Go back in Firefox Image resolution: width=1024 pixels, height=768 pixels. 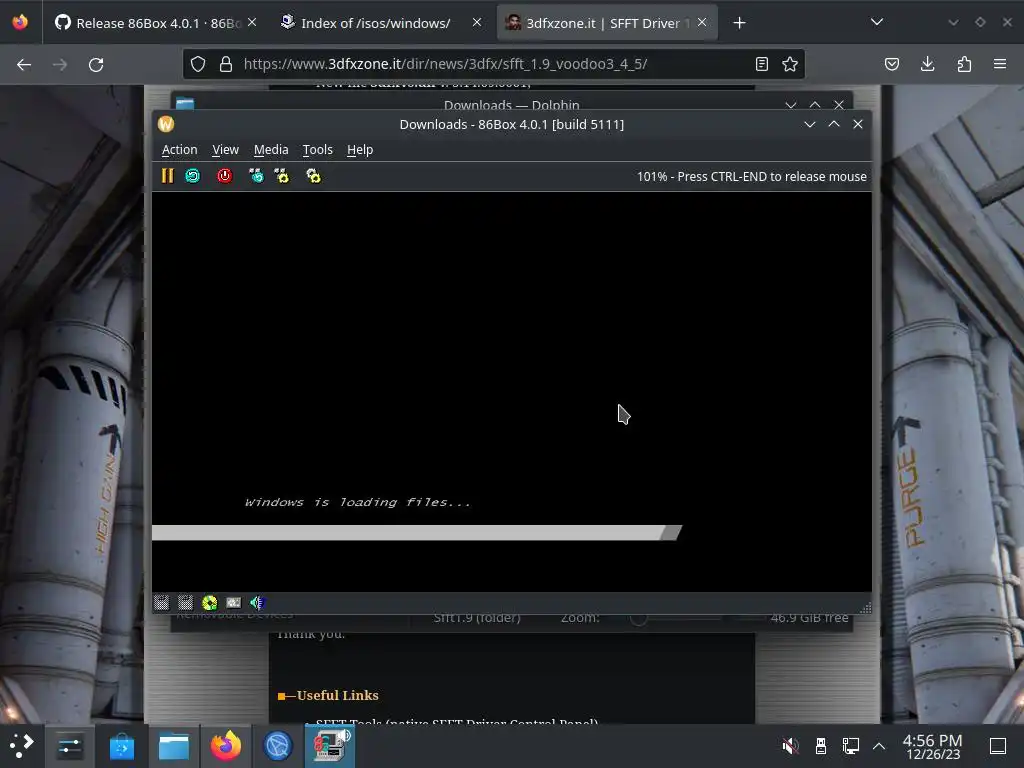[24, 65]
